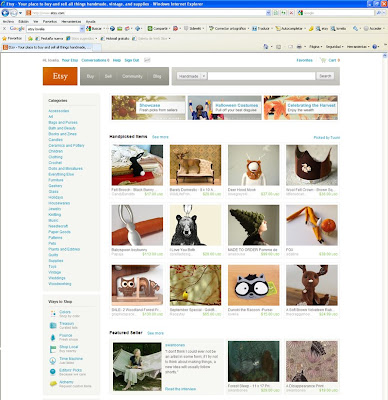The width and height of the screenshot is (388, 400).
Task: Click the Refresh icon beside address bar
Action: coord(284,13)
